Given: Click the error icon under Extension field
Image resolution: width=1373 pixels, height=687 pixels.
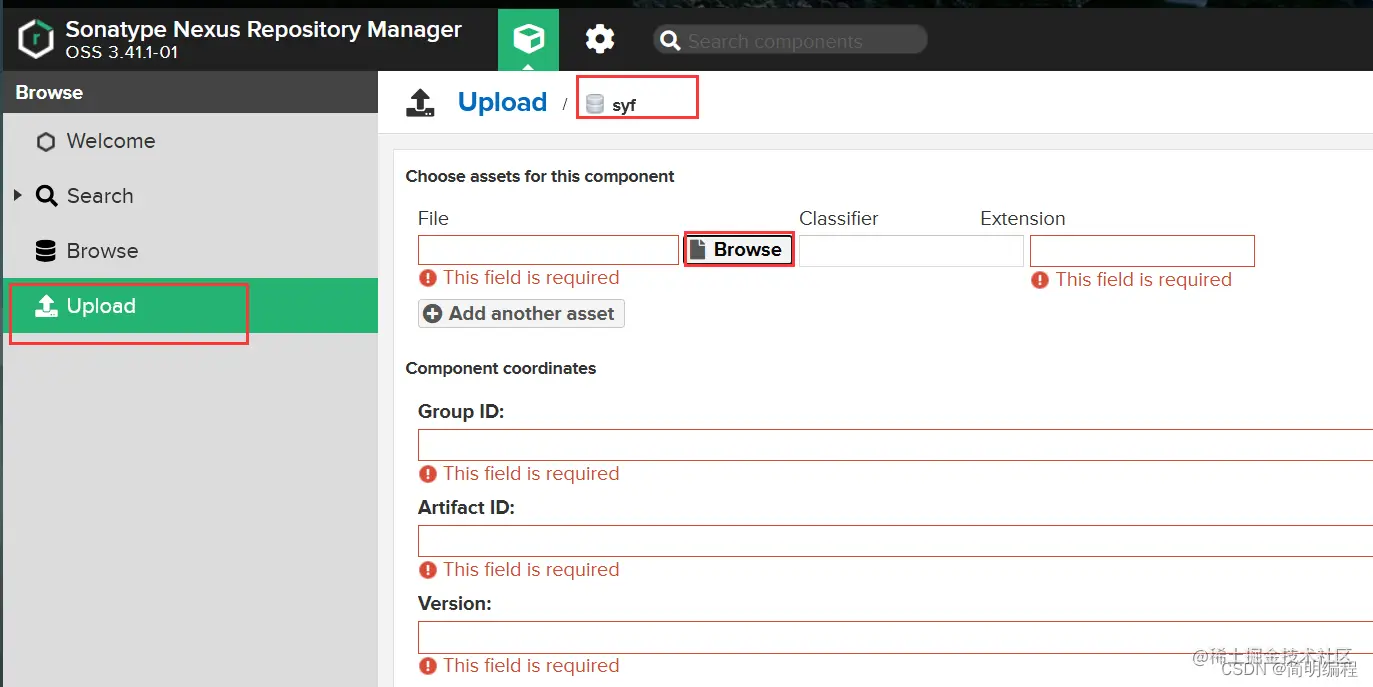Looking at the screenshot, I should 1040,280.
